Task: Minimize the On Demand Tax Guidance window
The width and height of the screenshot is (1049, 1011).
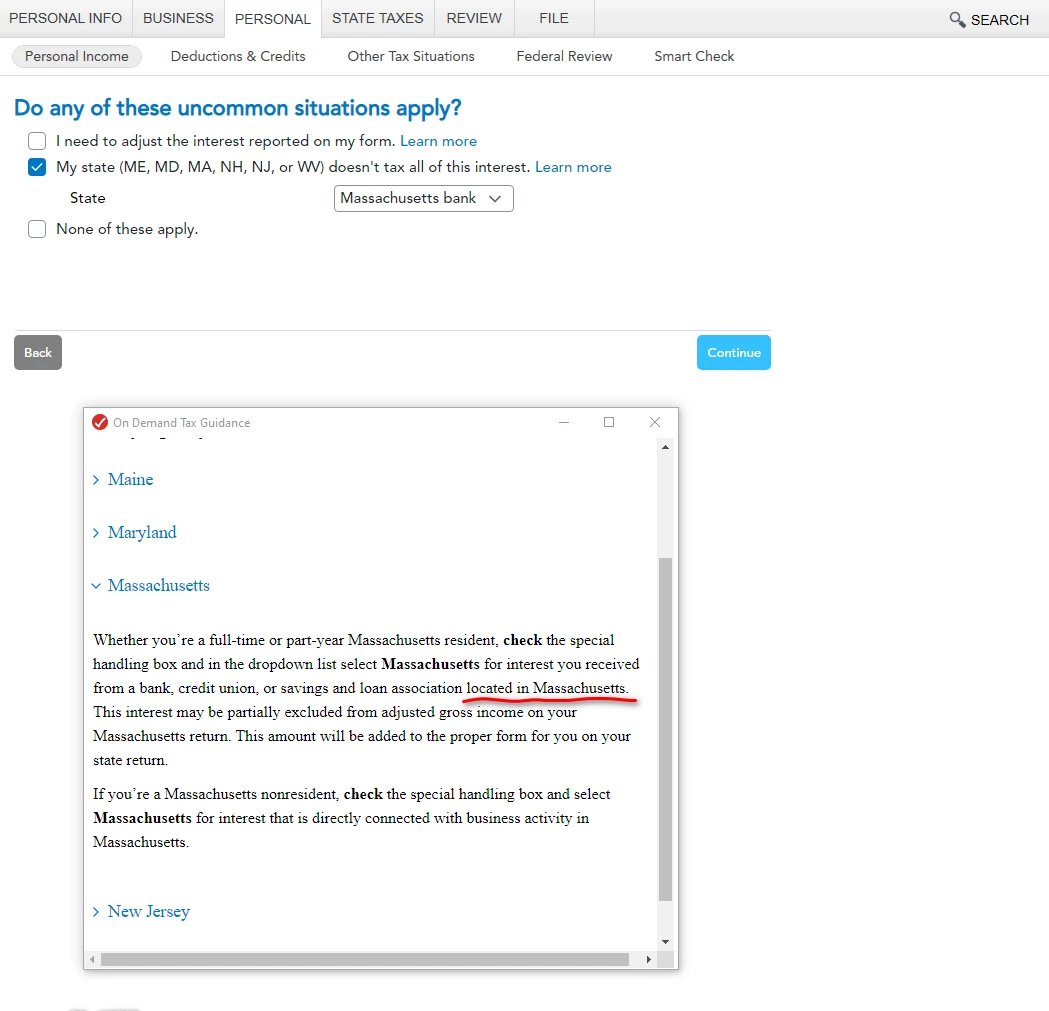Action: [564, 422]
